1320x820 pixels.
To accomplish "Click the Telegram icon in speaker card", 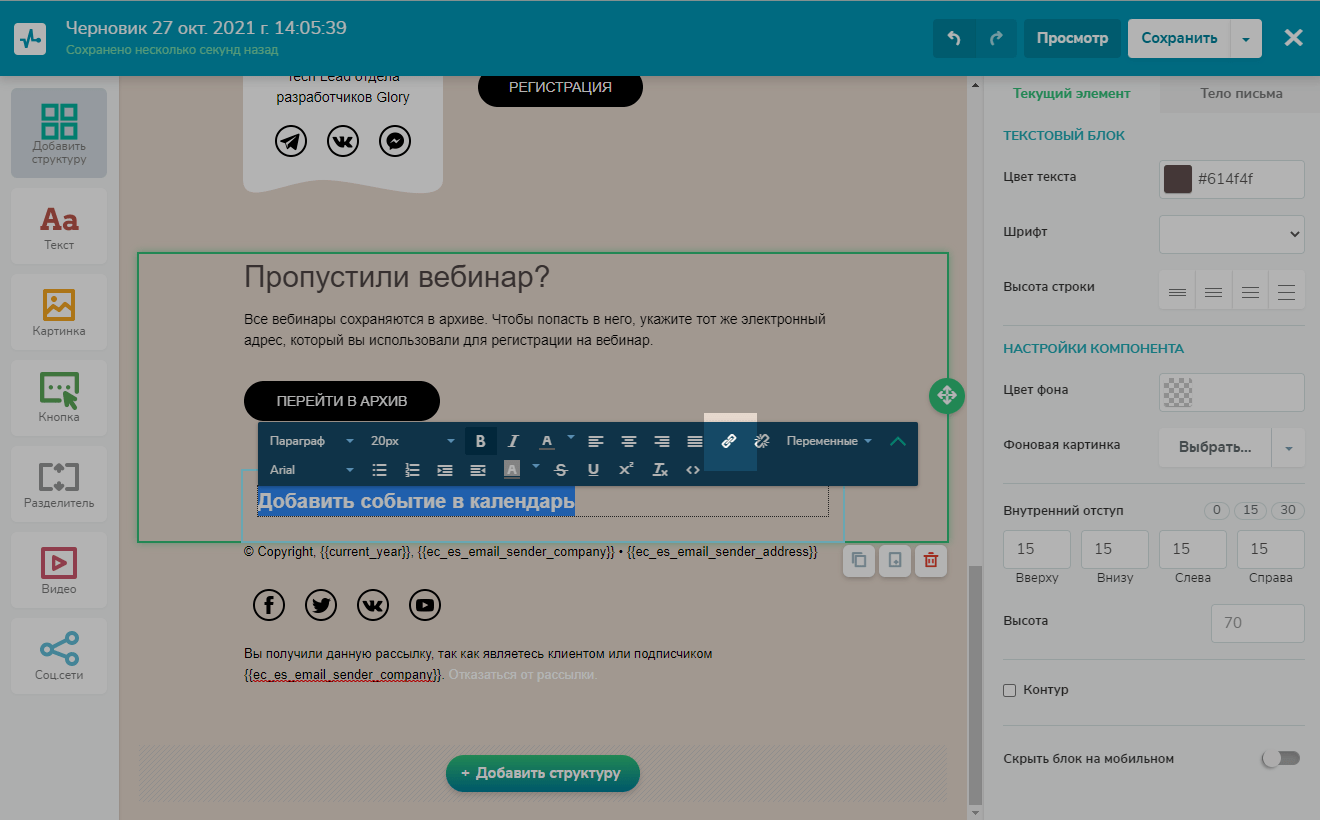I will click(x=291, y=141).
